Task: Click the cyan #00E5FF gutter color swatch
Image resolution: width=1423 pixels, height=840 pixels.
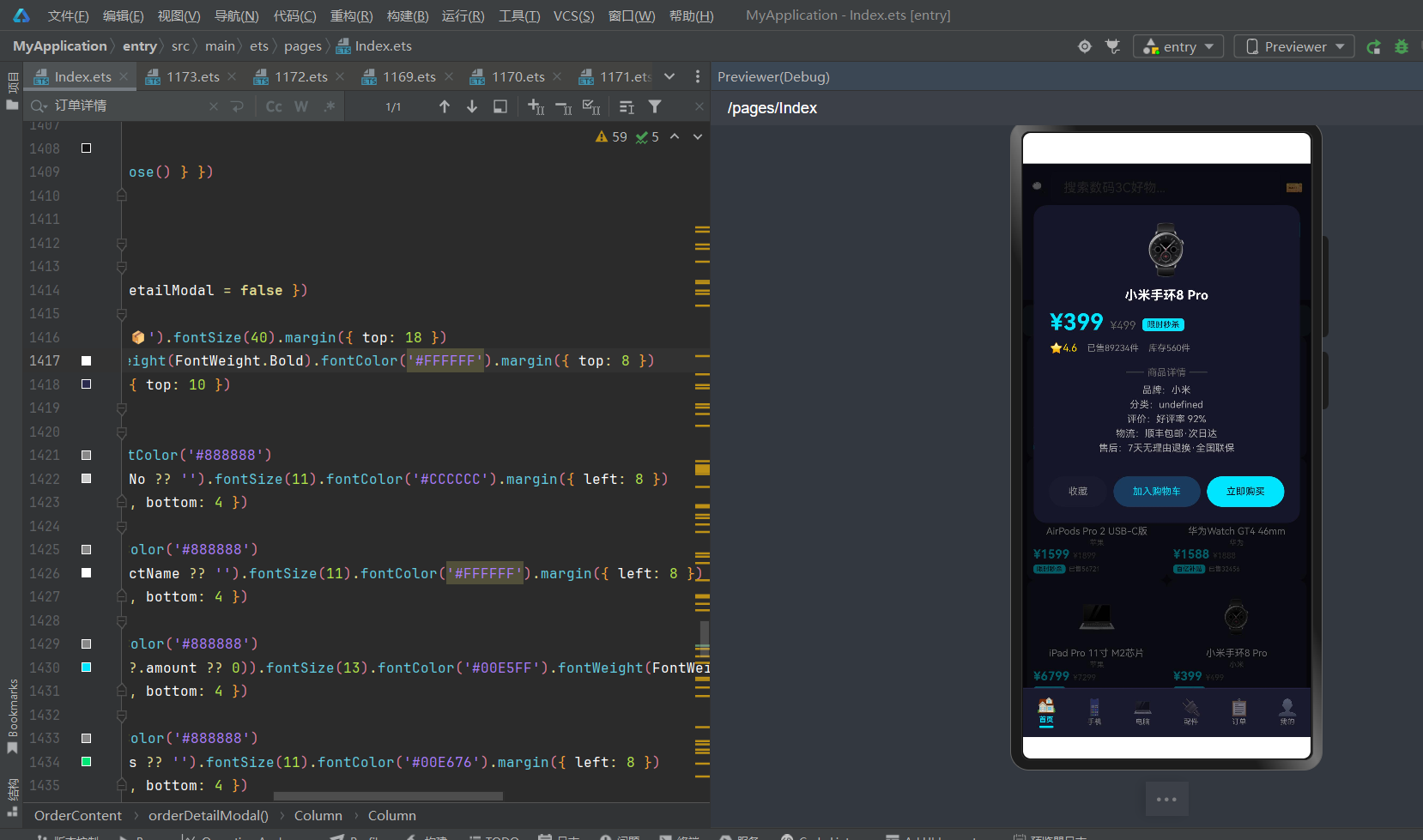Action: click(x=86, y=667)
